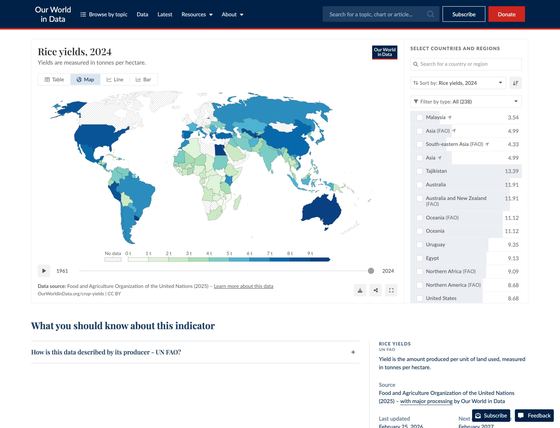The image size is (560, 428).
Task: Click the country or region search field
Action: (x=466, y=64)
